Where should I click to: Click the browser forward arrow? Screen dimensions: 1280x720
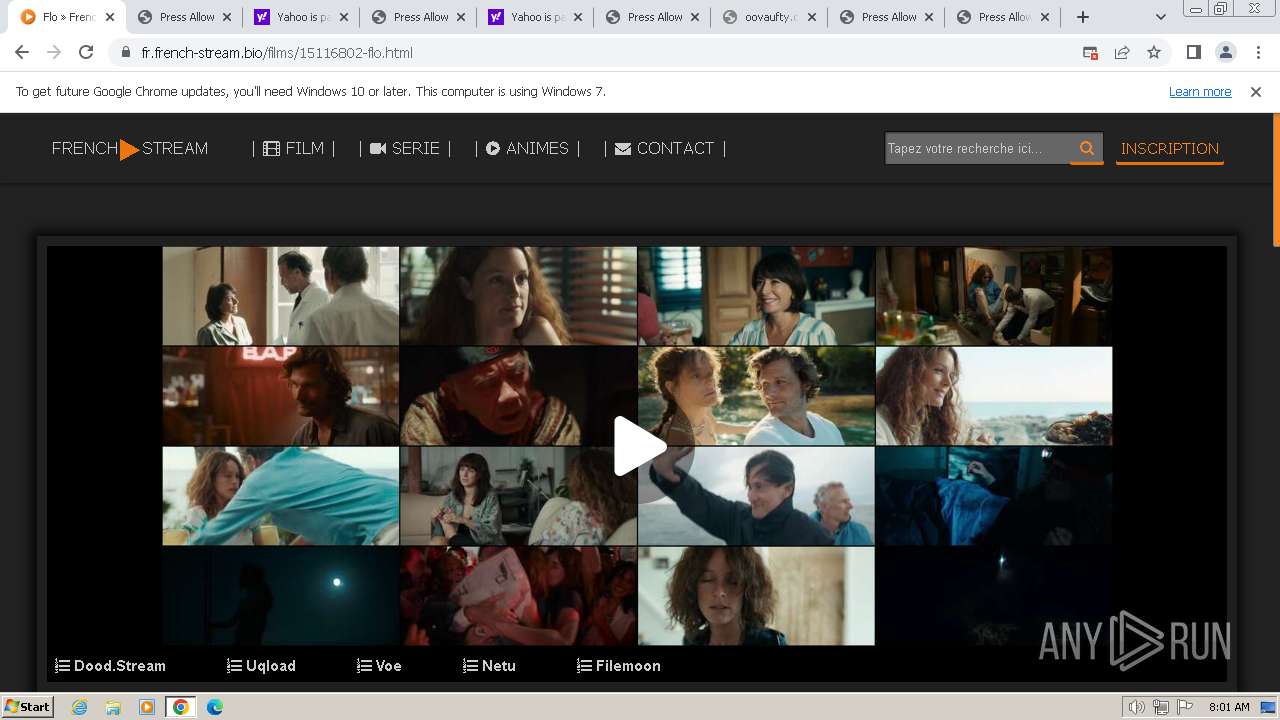click(54, 52)
